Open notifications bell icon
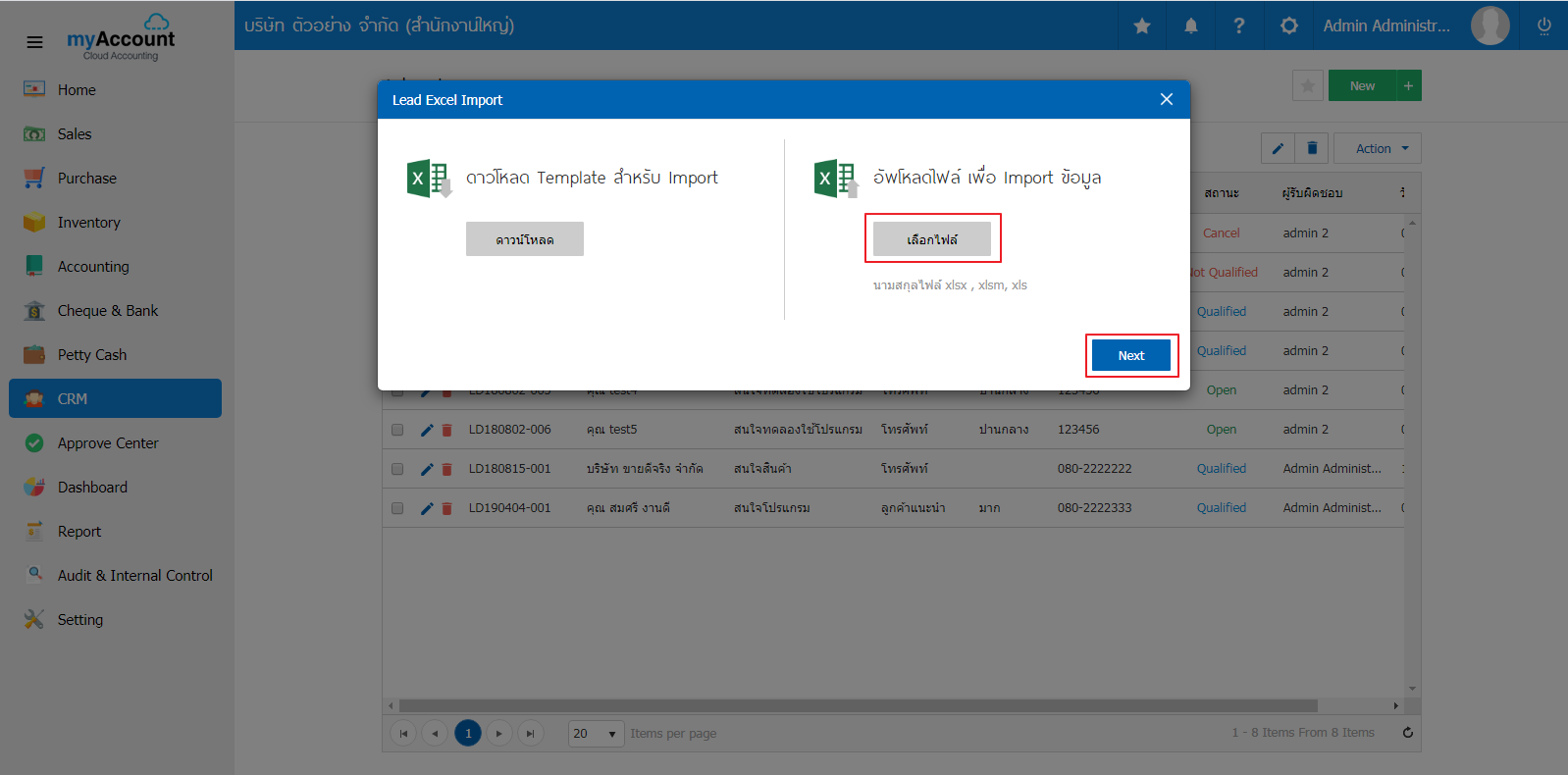The height and width of the screenshot is (775, 1568). pyautogui.click(x=1190, y=26)
